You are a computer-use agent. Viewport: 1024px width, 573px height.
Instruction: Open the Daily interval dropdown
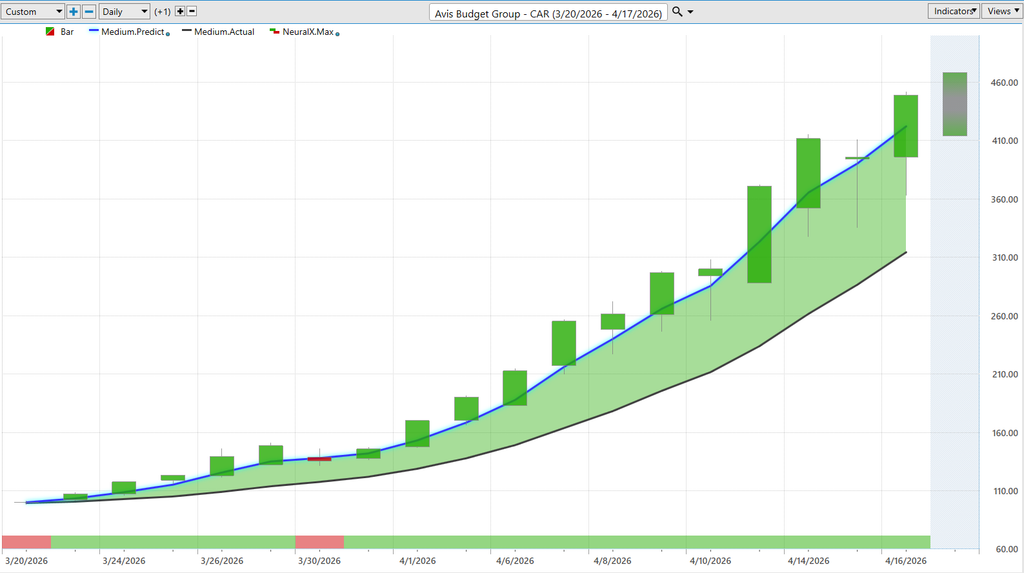[124, 12]
